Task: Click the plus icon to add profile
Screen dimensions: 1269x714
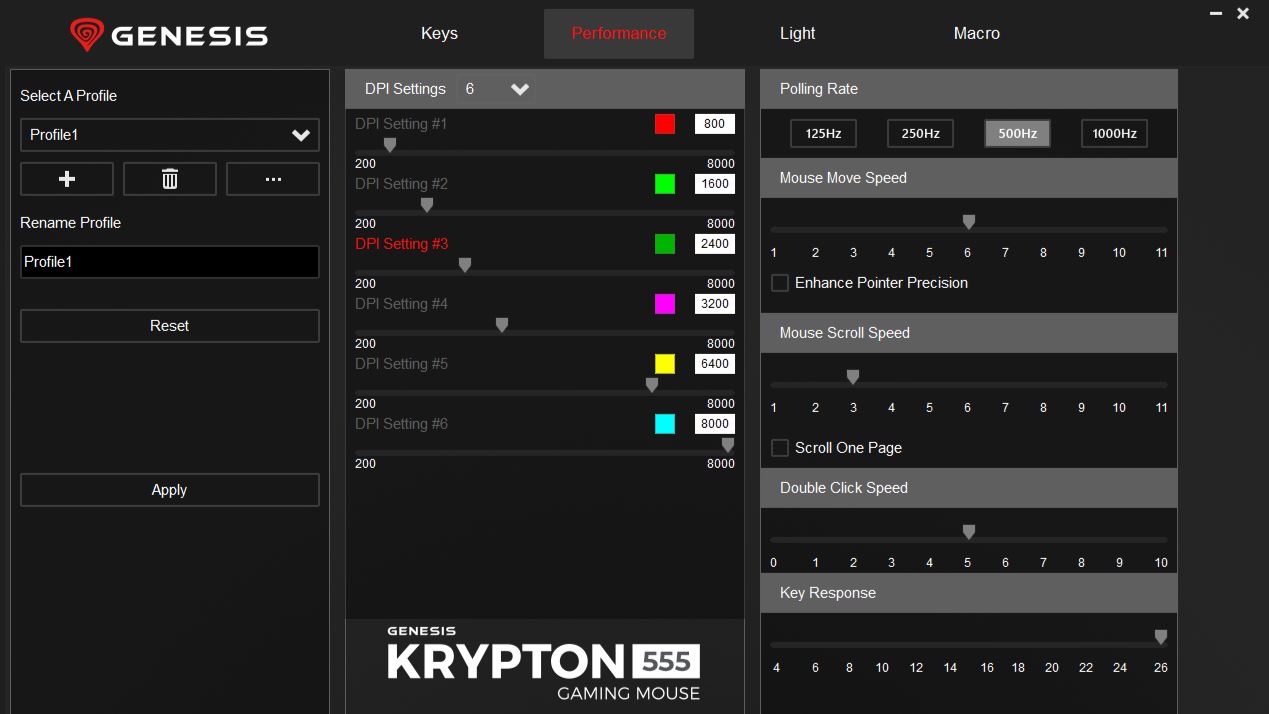Action: [x=67, y=179]
